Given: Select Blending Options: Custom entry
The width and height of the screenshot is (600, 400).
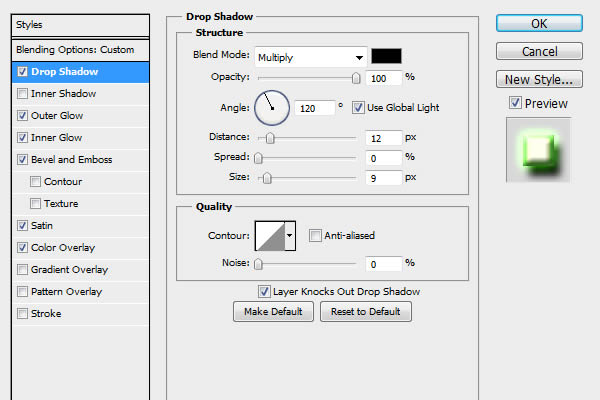Looking at the screenshot, I should (x=75, y=49).
